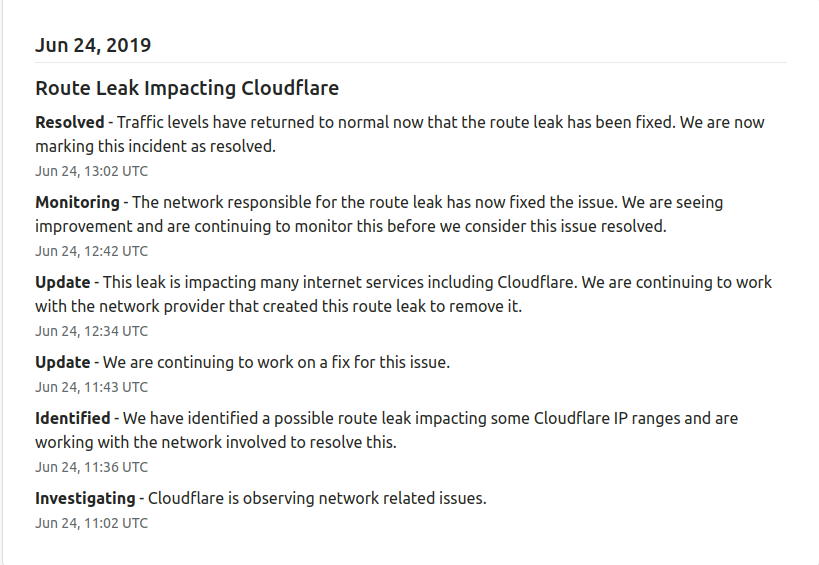The image size is (819, 565).
Task: Click the Jun 24, 12:34 UTC timestamp
Action: (91, 331)
